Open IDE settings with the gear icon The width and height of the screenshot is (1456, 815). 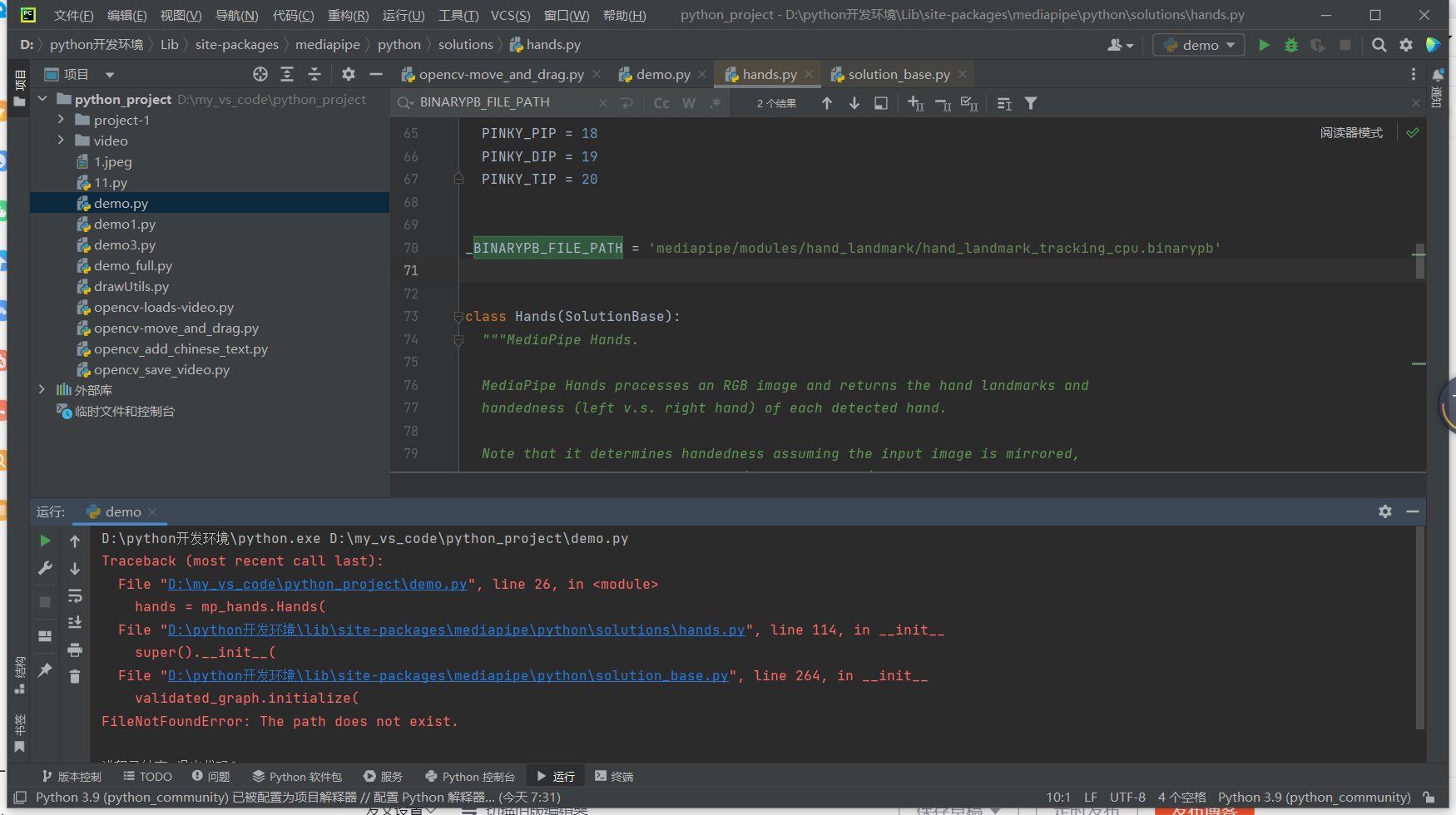pyautogui.click(x=1406, y=45)
